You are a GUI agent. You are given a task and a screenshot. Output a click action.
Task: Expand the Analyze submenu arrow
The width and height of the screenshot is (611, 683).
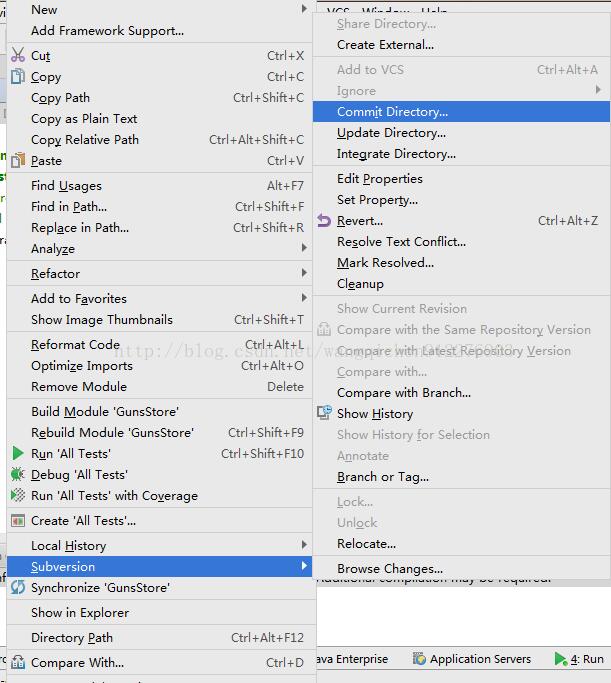(x=304, y=249)
